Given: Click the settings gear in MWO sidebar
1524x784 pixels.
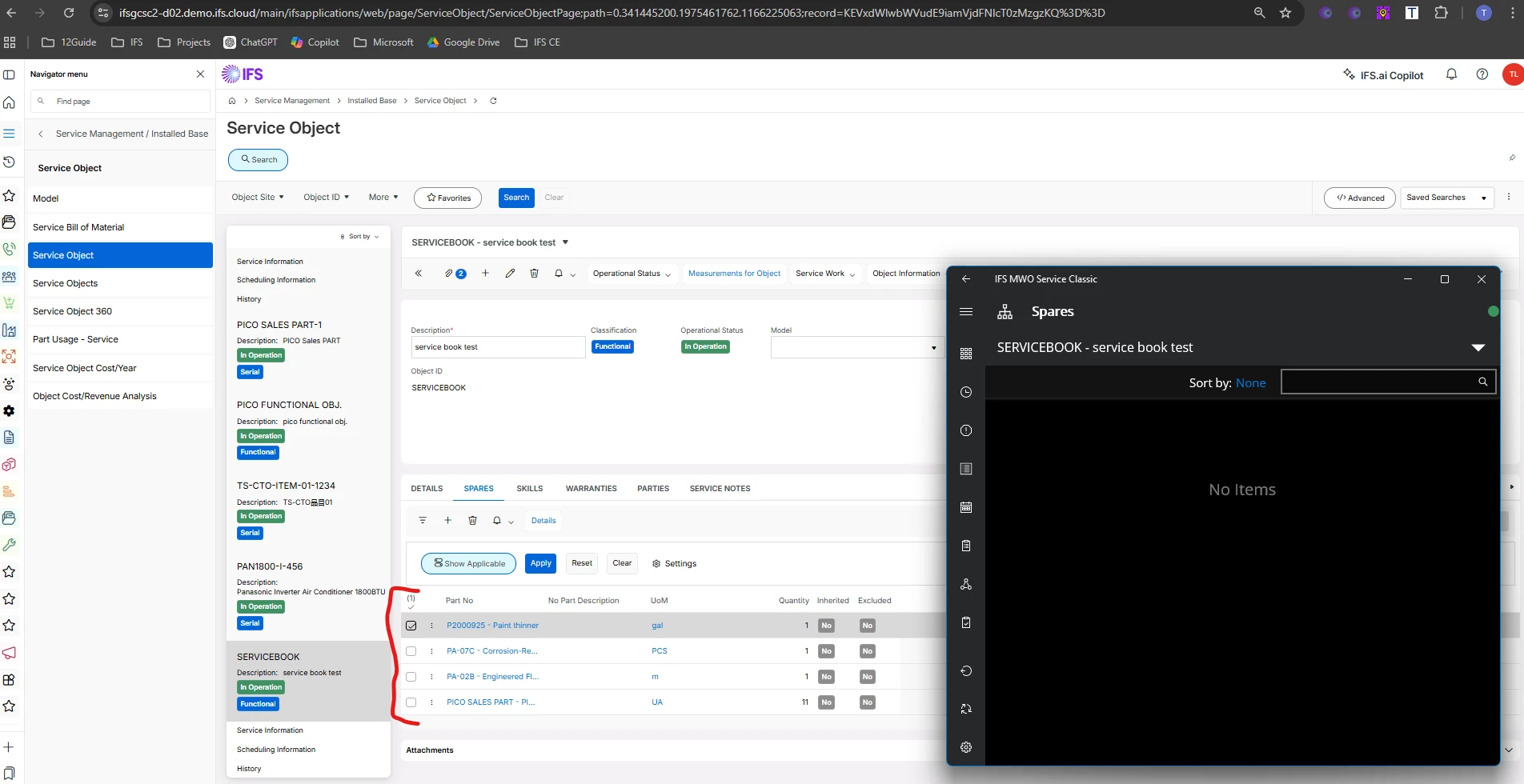Looking at the screenshot, I should click(x=966, y=747).
